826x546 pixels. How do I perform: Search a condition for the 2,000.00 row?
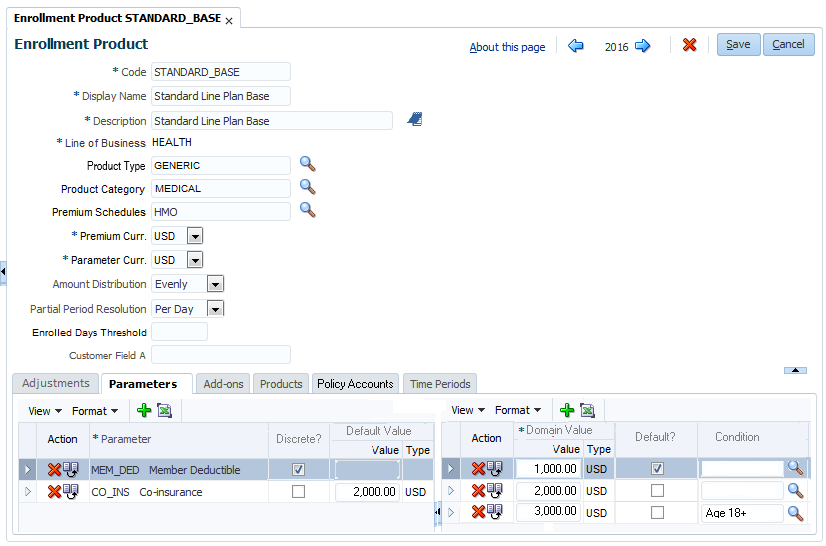coord(795,491)
